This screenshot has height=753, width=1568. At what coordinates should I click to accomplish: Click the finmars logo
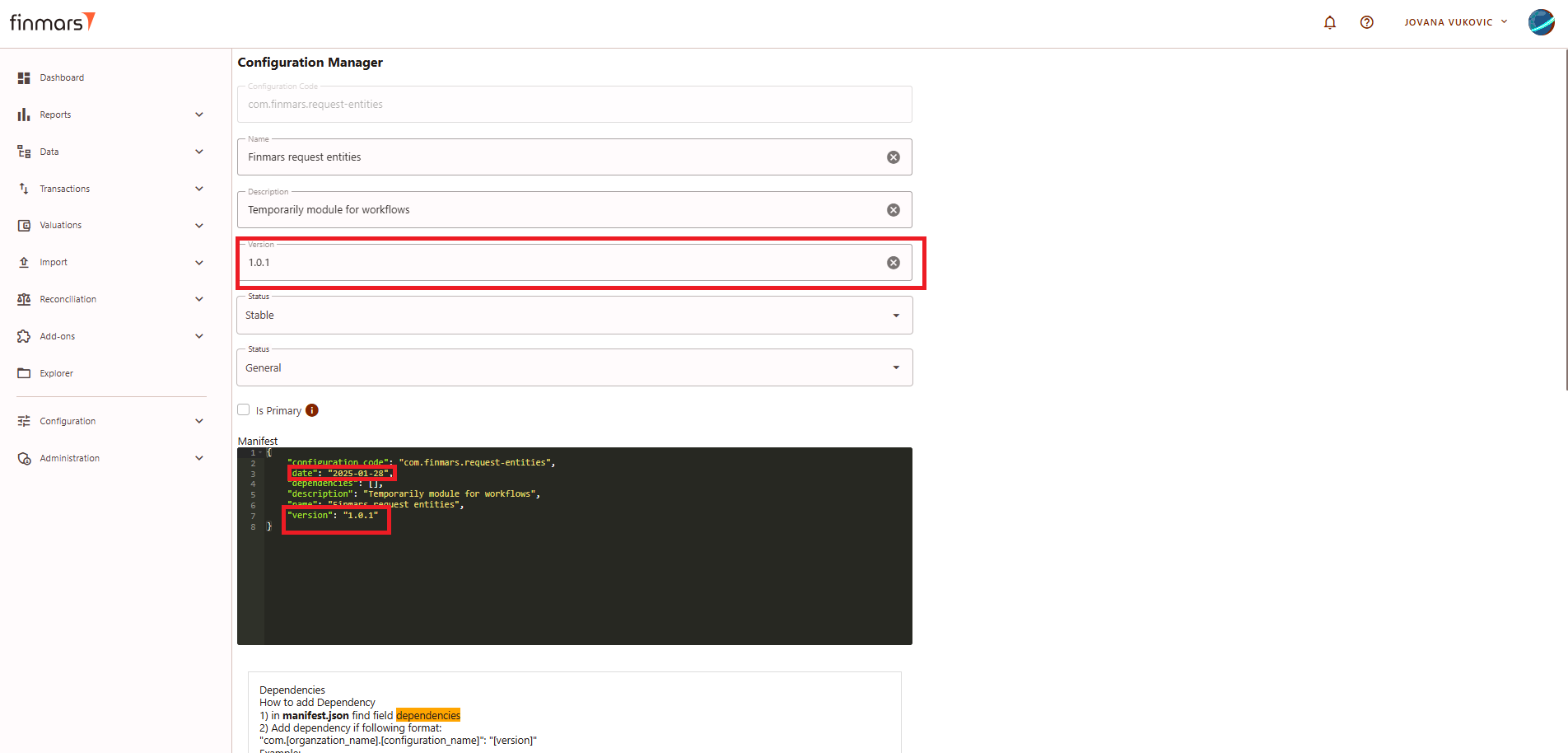pyautogui.click(x=53, y=22)
